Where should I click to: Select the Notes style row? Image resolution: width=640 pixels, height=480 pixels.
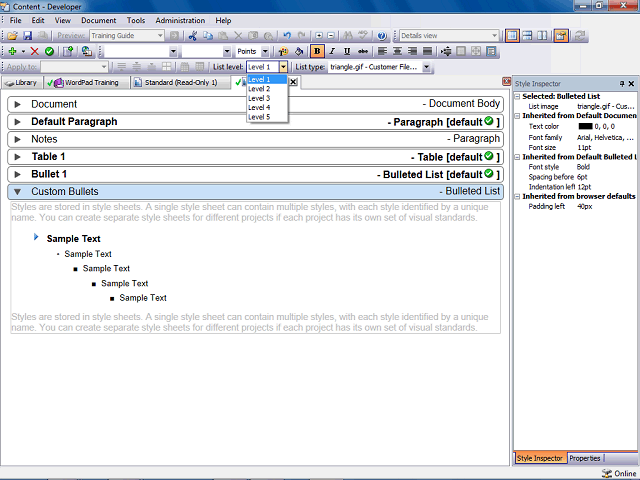click(x=256, y=140)
